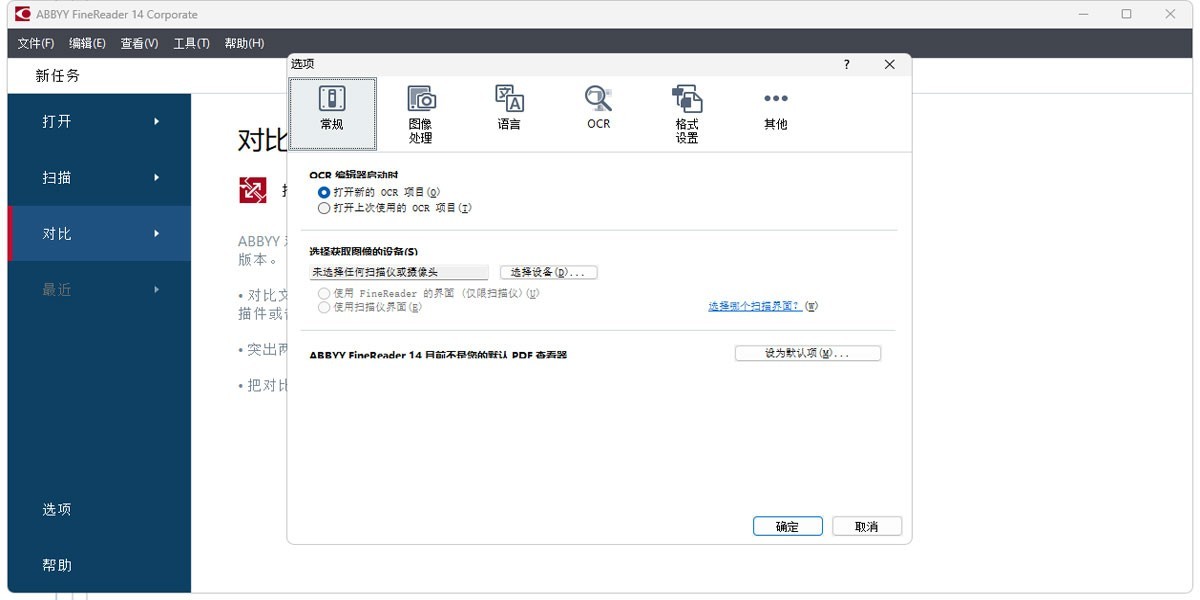Open the 工具(T) menu

pos(191,43)
